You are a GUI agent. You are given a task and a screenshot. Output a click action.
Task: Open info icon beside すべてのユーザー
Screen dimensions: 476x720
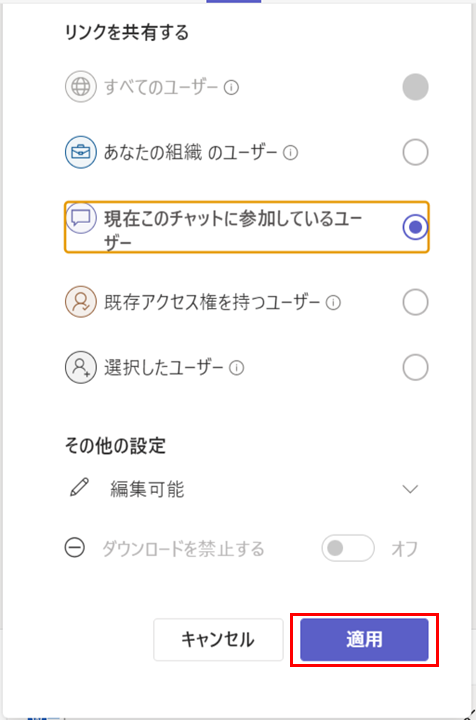[x=231, y=87]
